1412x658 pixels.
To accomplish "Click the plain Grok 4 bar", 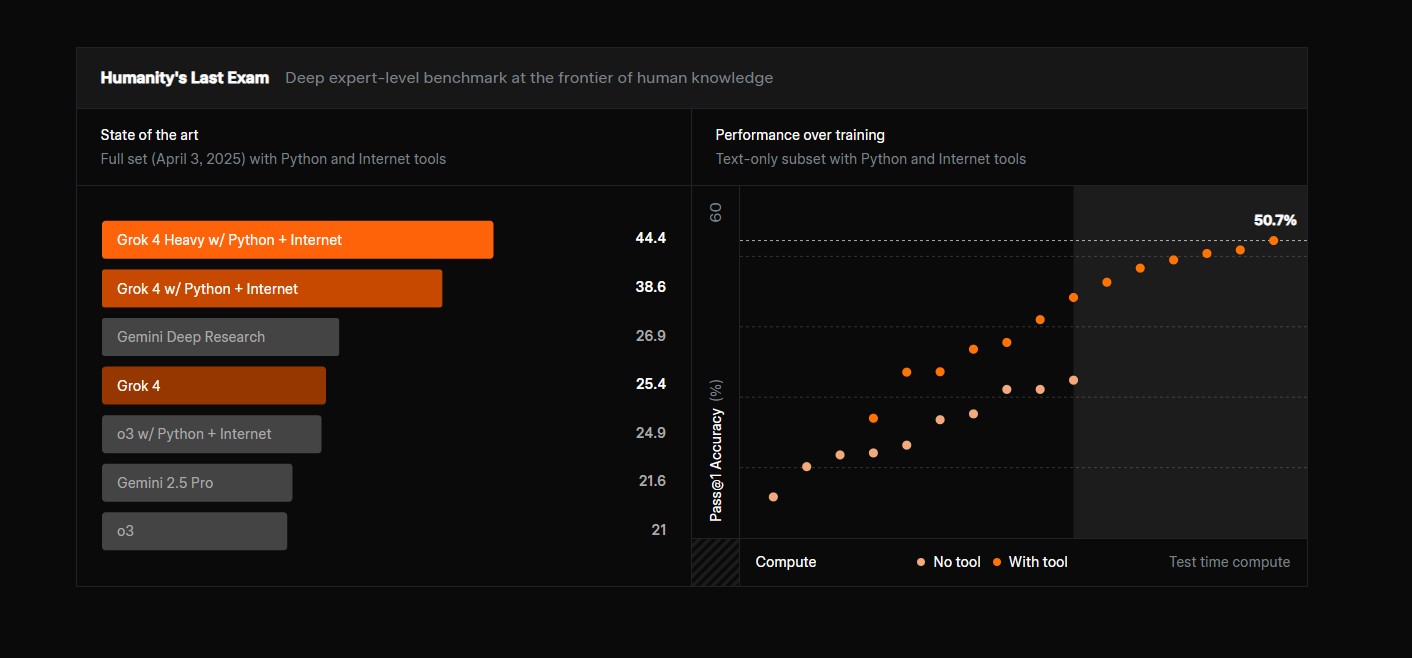I will [x=213, y=386].
